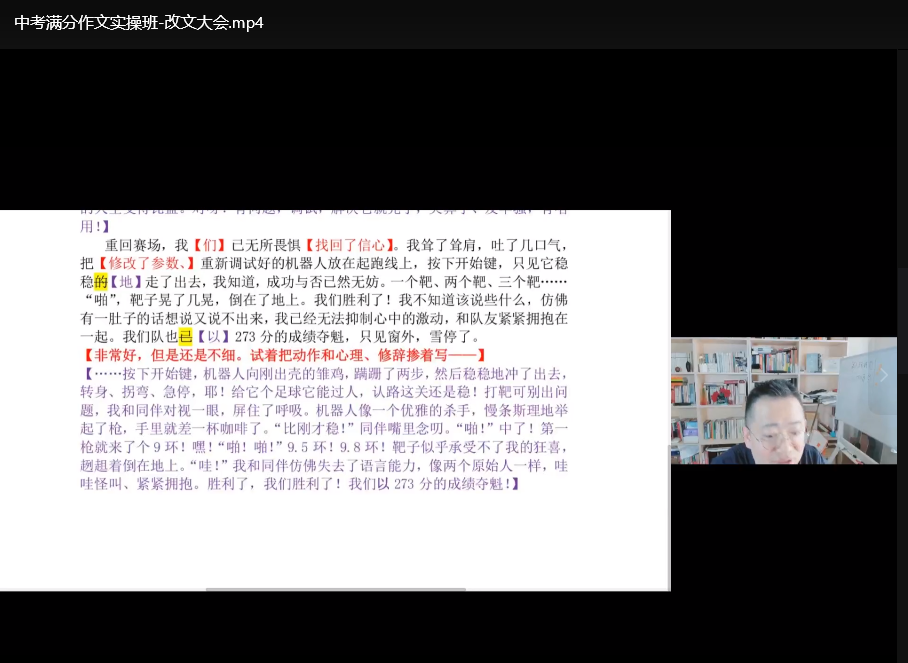Click the purple line starting 起了枪，手里就差
Screen dimensions: 908x663
pos(324,428)
